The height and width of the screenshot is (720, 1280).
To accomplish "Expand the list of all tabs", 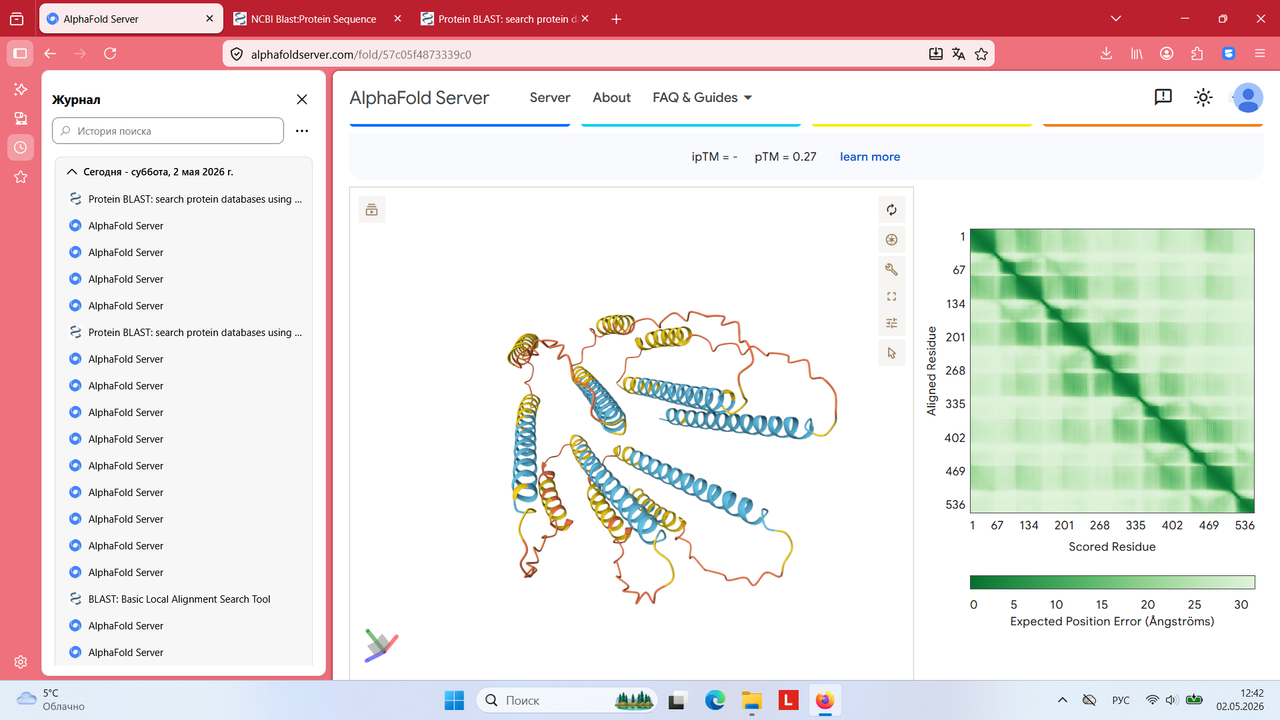I will tap(1117, 19).
